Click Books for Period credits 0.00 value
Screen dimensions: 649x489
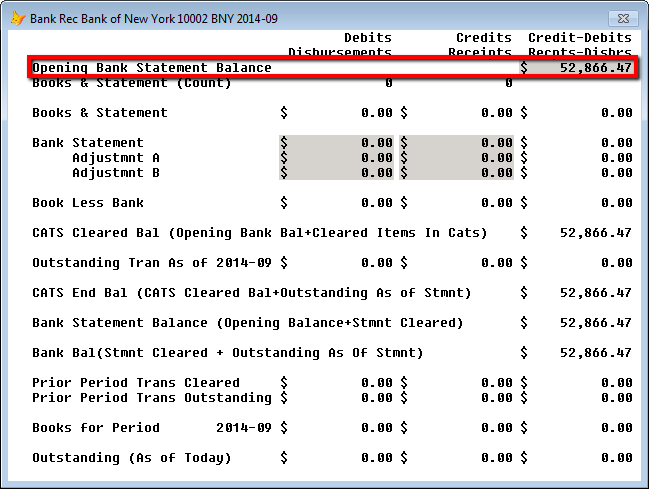(x=497, y=427)
